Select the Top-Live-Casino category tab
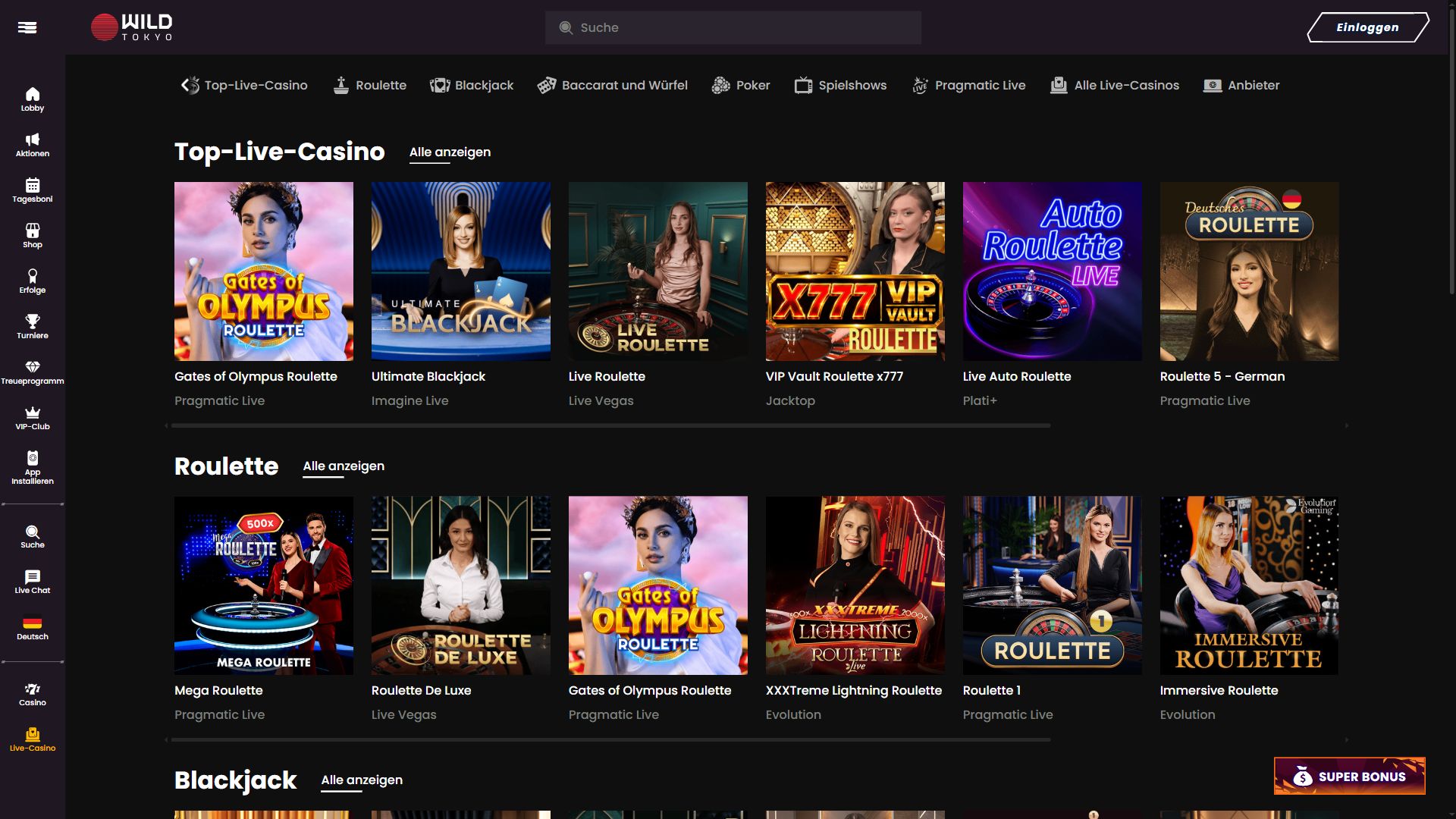Viewport: 1456px width, 819px height. tap(244, 85)
